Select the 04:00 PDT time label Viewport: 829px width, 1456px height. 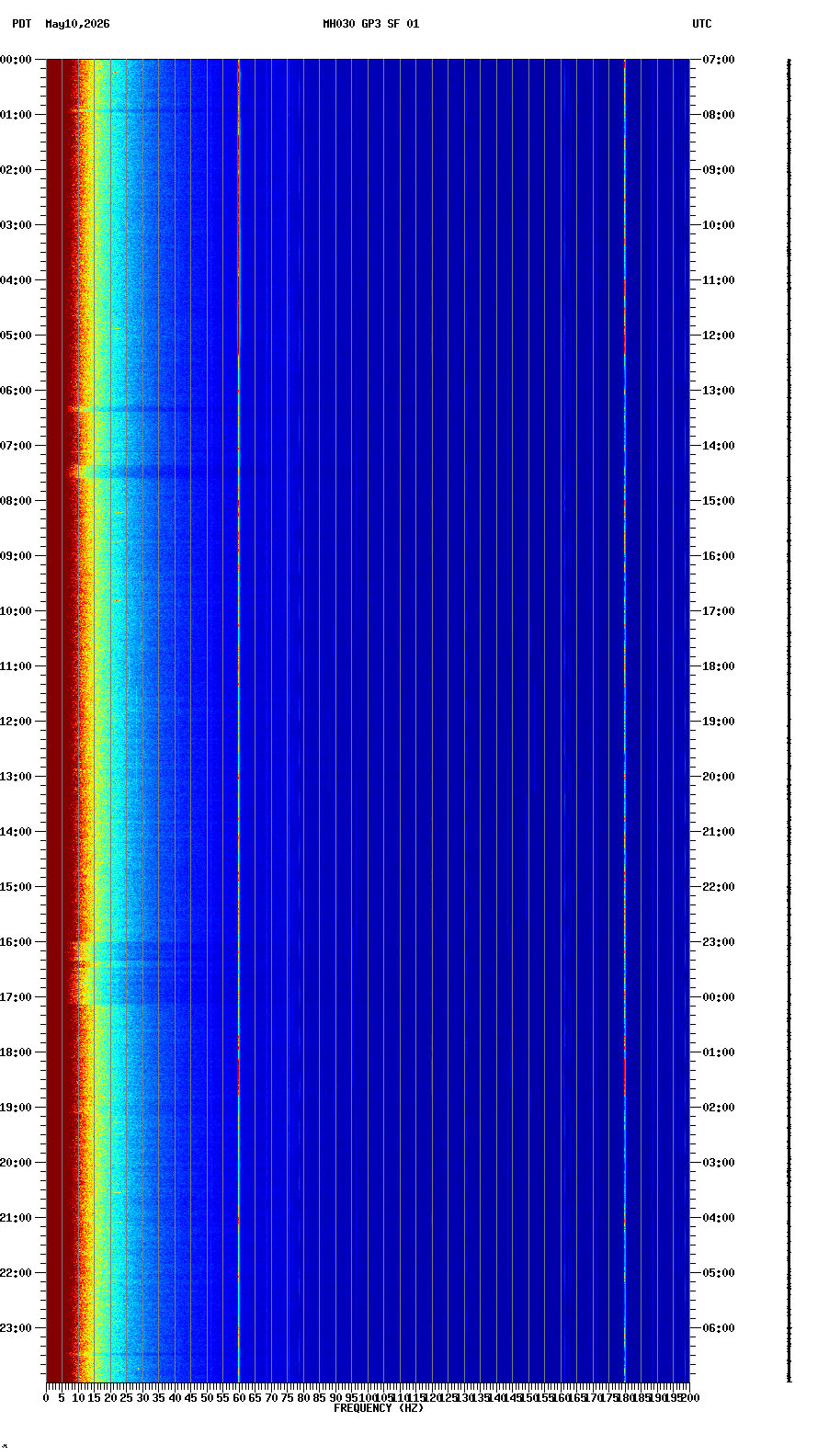pos(16,280)
